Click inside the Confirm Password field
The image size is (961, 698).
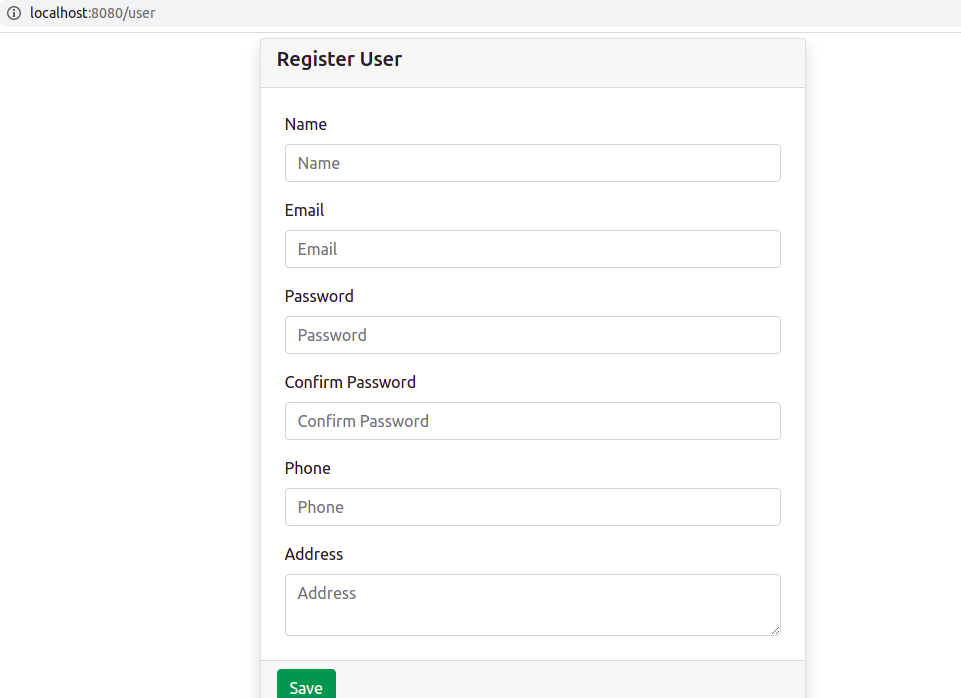532,421
